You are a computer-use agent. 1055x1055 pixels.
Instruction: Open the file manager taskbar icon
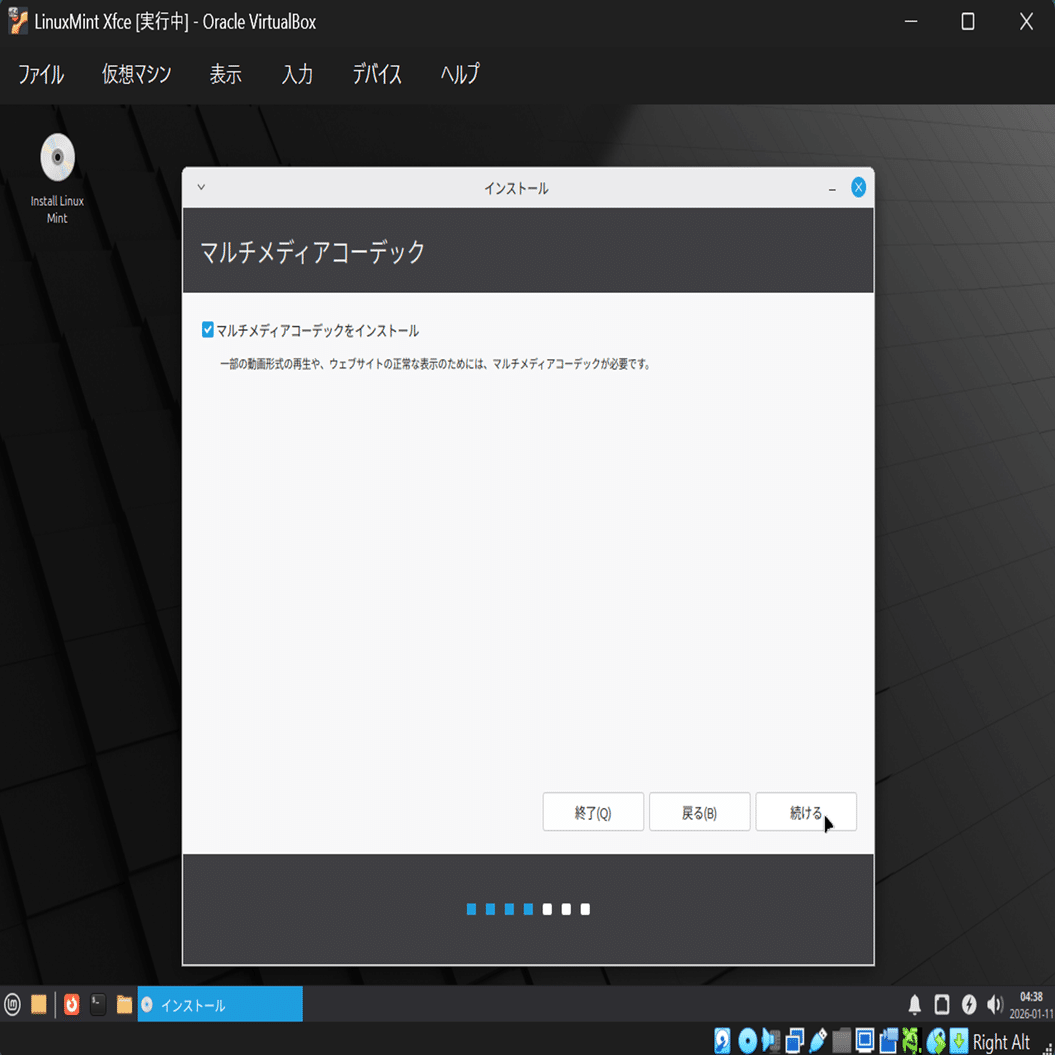tap(124, 1004)
